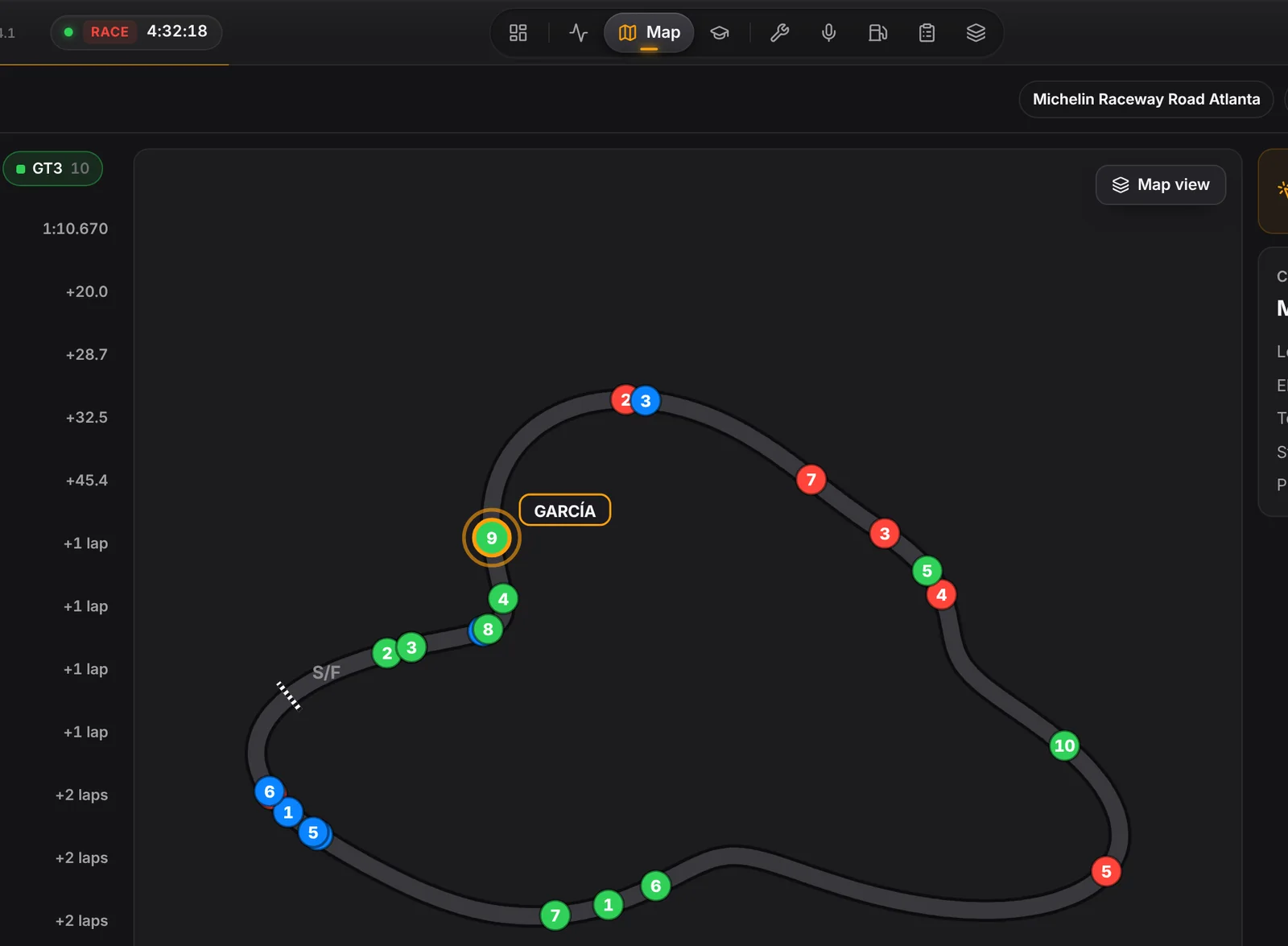
Task: Click the +20.0 gap entry
Action: [86, 291]
